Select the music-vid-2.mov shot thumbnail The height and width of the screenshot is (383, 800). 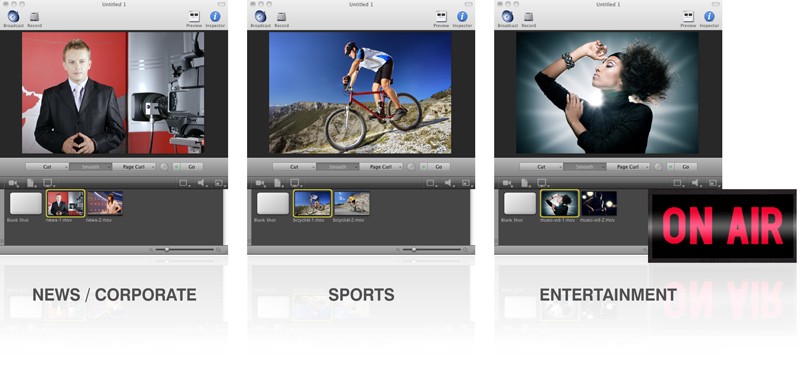tap(598, 203)
